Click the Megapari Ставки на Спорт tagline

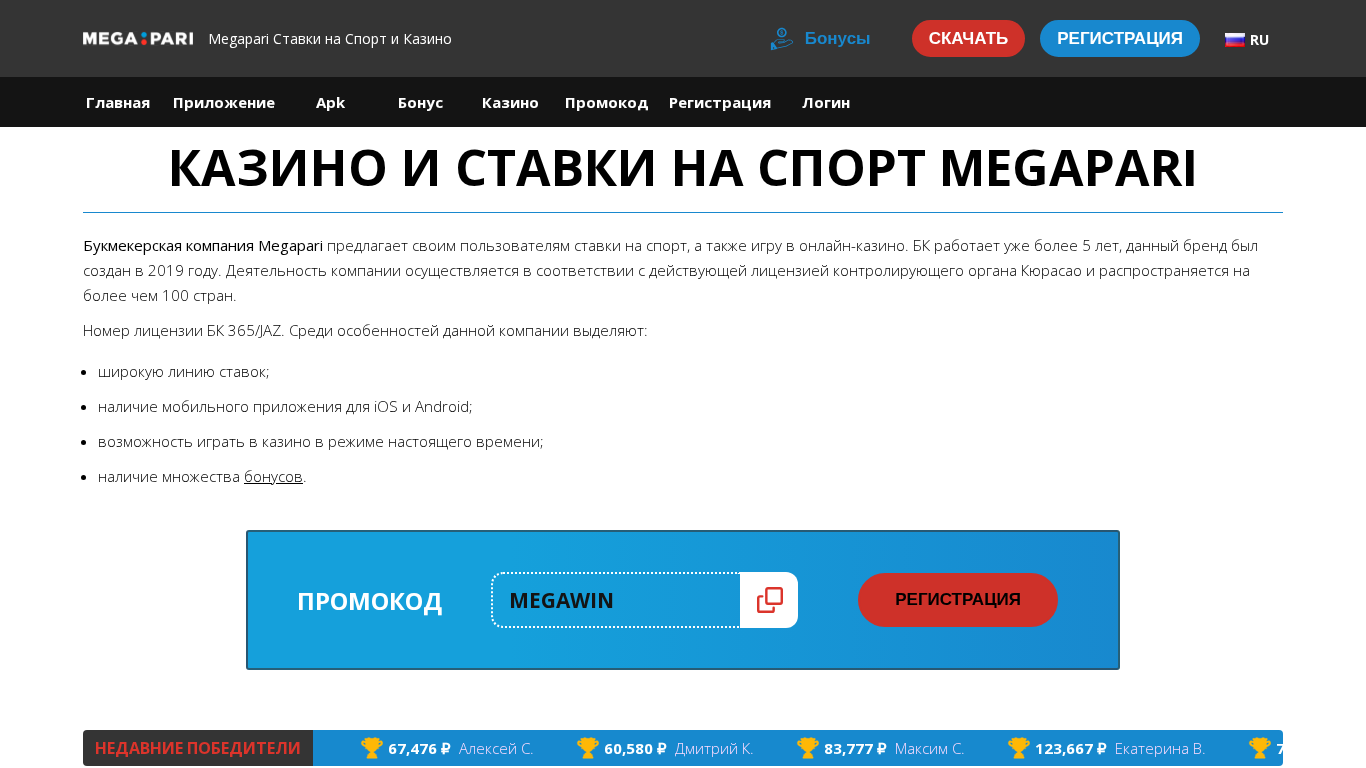tap(330, 39)
